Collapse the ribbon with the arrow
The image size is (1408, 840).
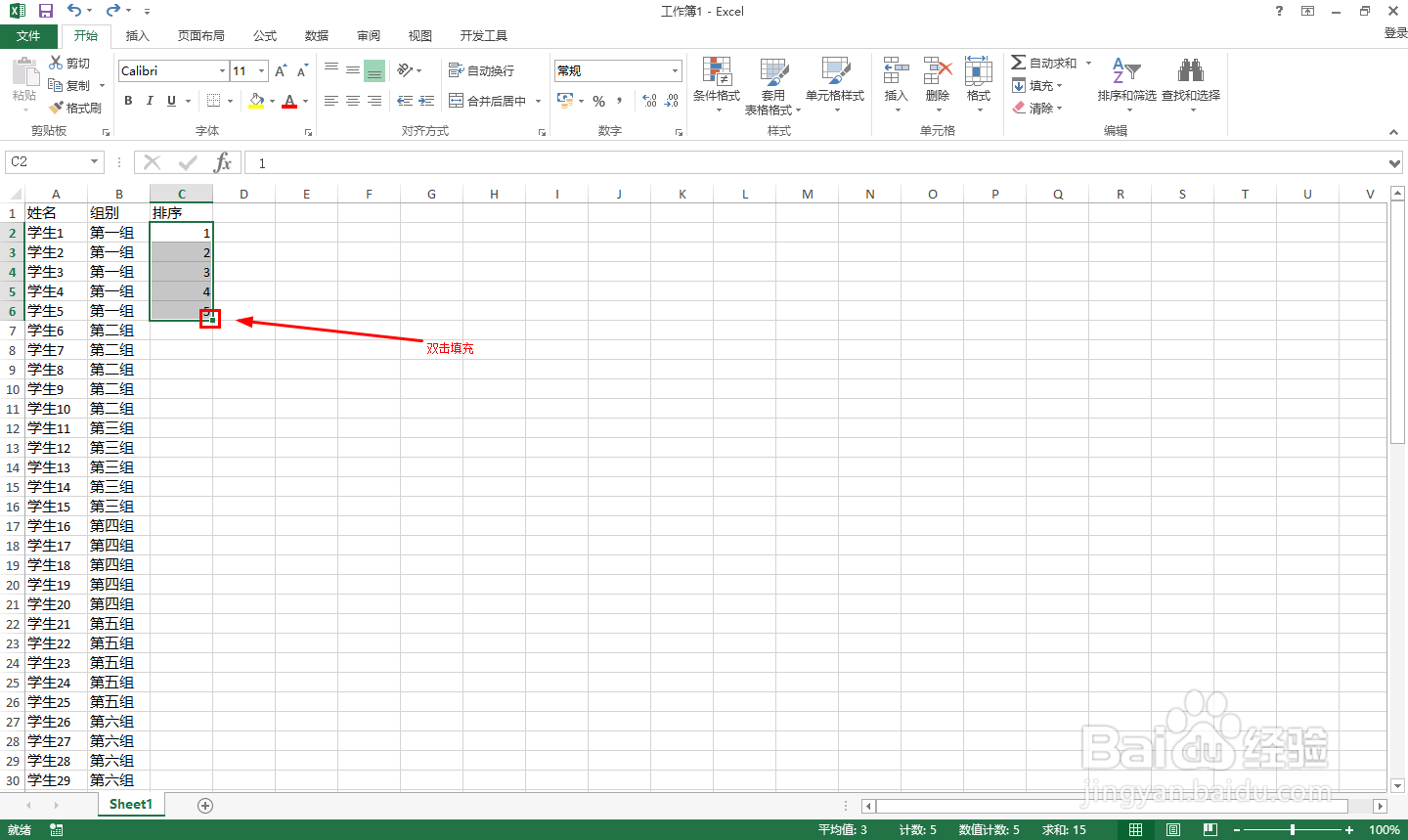coord(1393,132)
